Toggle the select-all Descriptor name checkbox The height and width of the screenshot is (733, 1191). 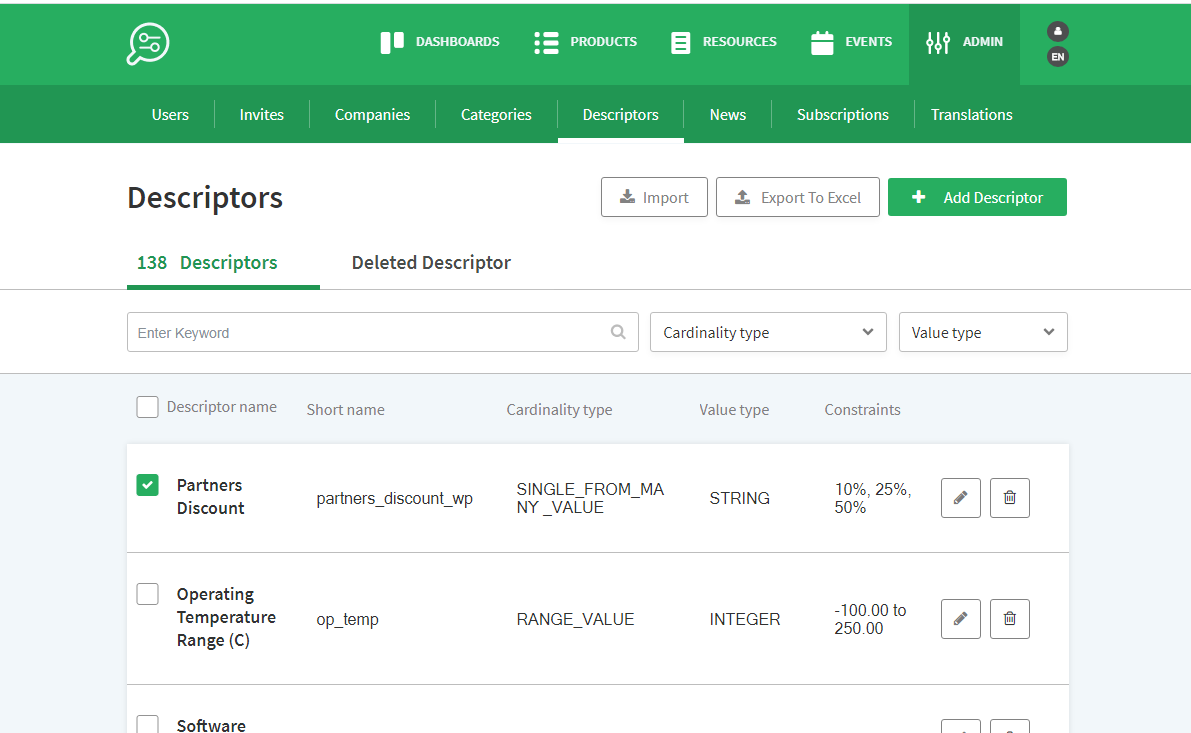tap(147, 407)
